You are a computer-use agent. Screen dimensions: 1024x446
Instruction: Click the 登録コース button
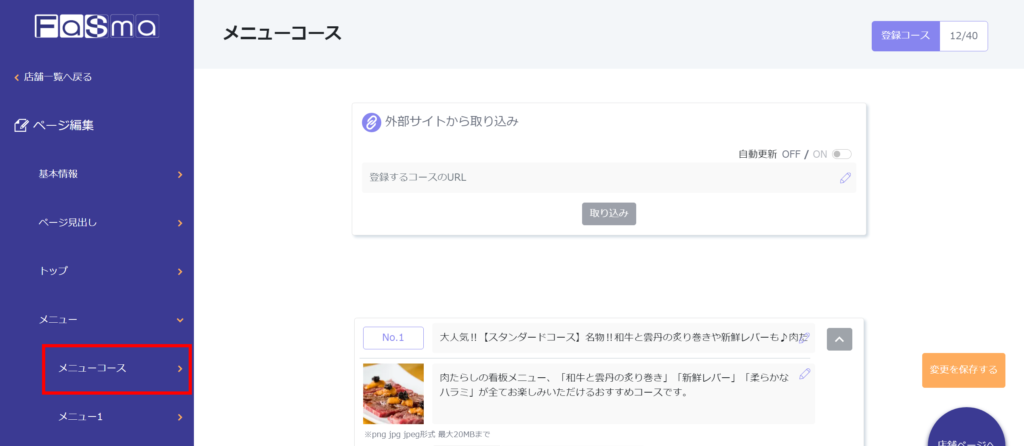tap(904, 36)
